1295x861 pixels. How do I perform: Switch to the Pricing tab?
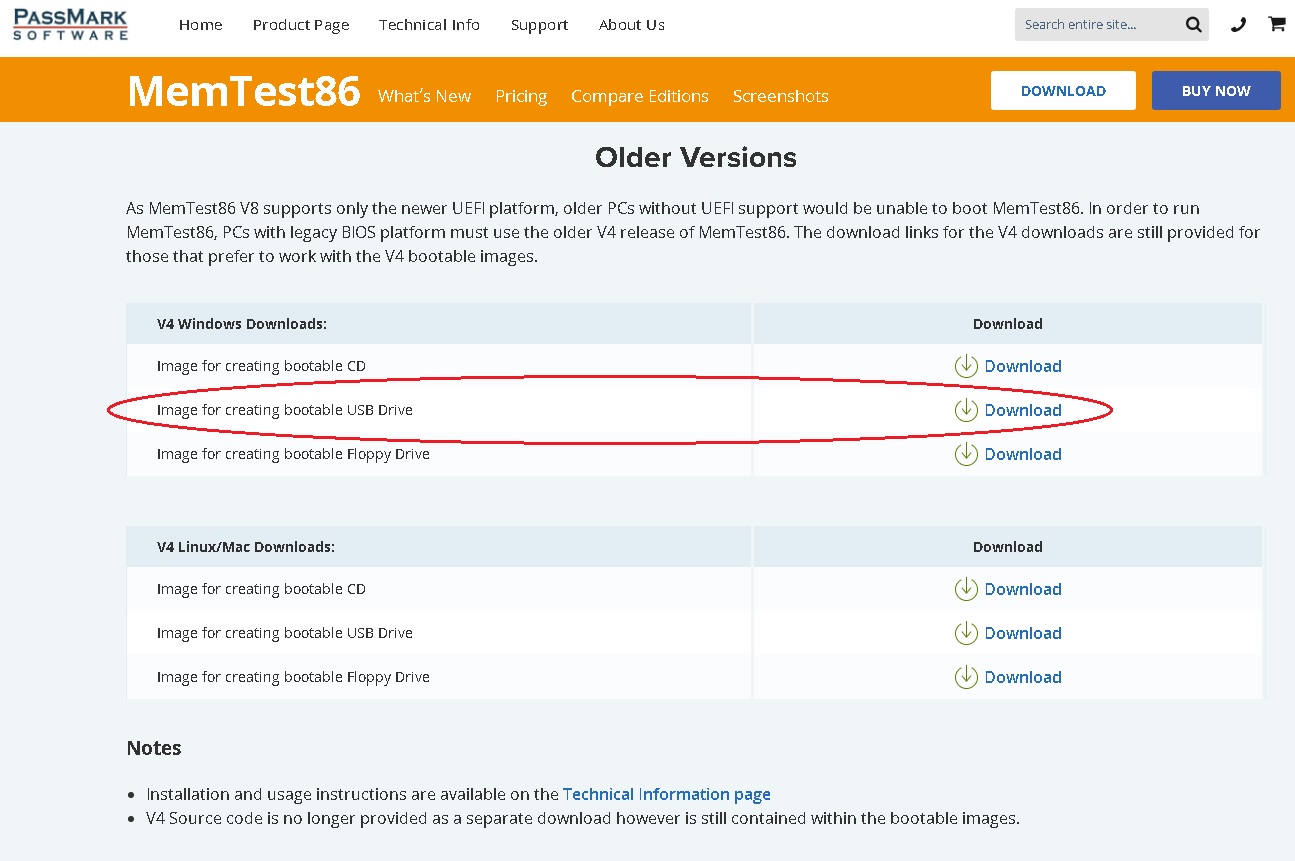click(x=521, y=96)
